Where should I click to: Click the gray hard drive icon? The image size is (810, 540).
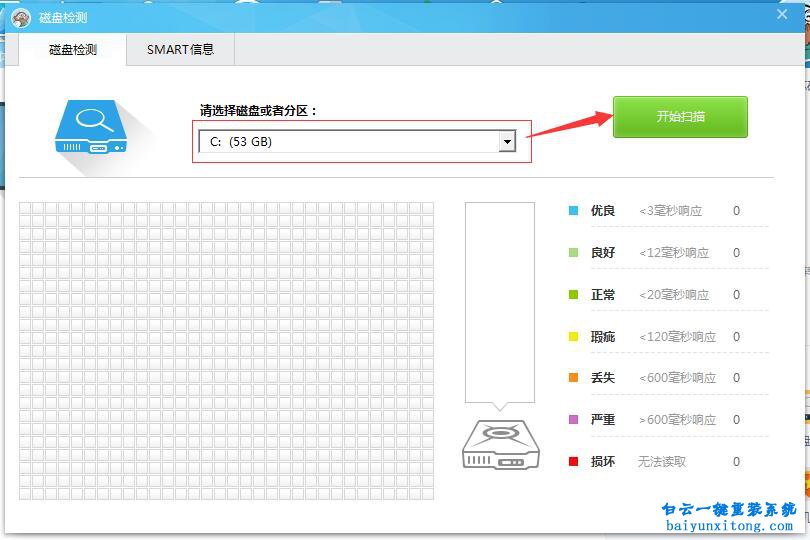[x=500, y=445]
